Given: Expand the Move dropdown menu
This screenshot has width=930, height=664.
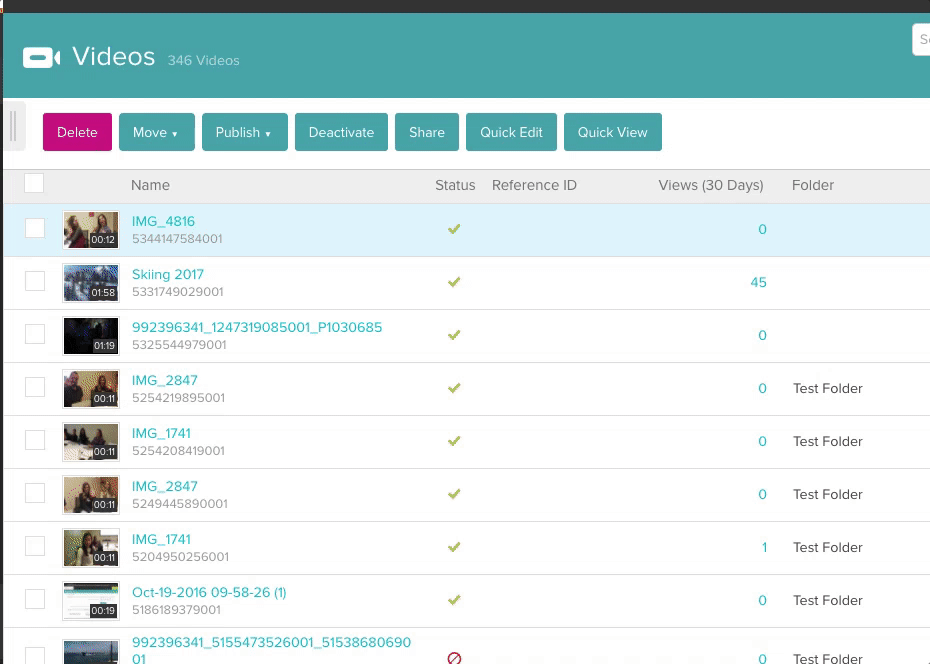Looking at the screenshot, I should coord(156,132).
